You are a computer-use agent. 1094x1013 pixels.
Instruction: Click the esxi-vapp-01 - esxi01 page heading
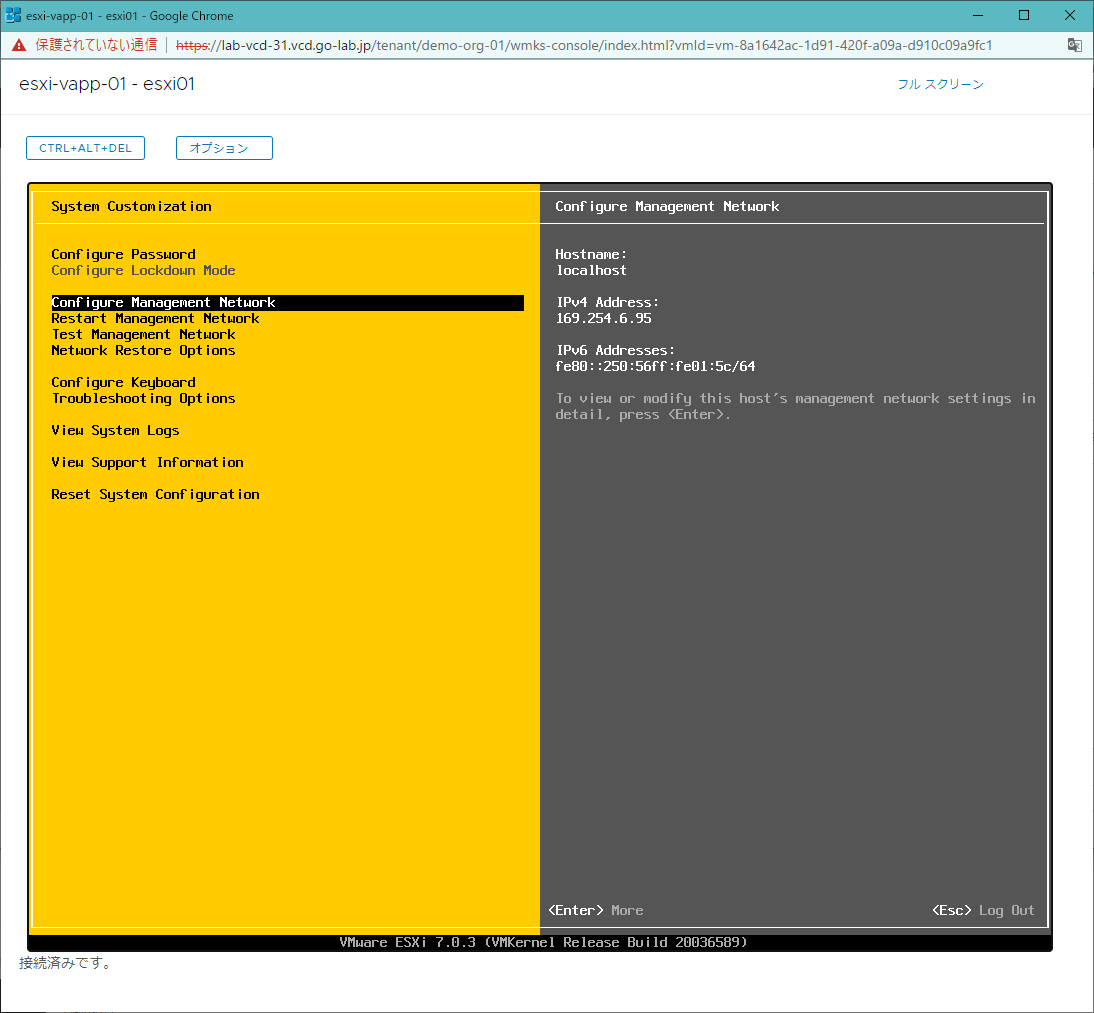coord(107,84)
